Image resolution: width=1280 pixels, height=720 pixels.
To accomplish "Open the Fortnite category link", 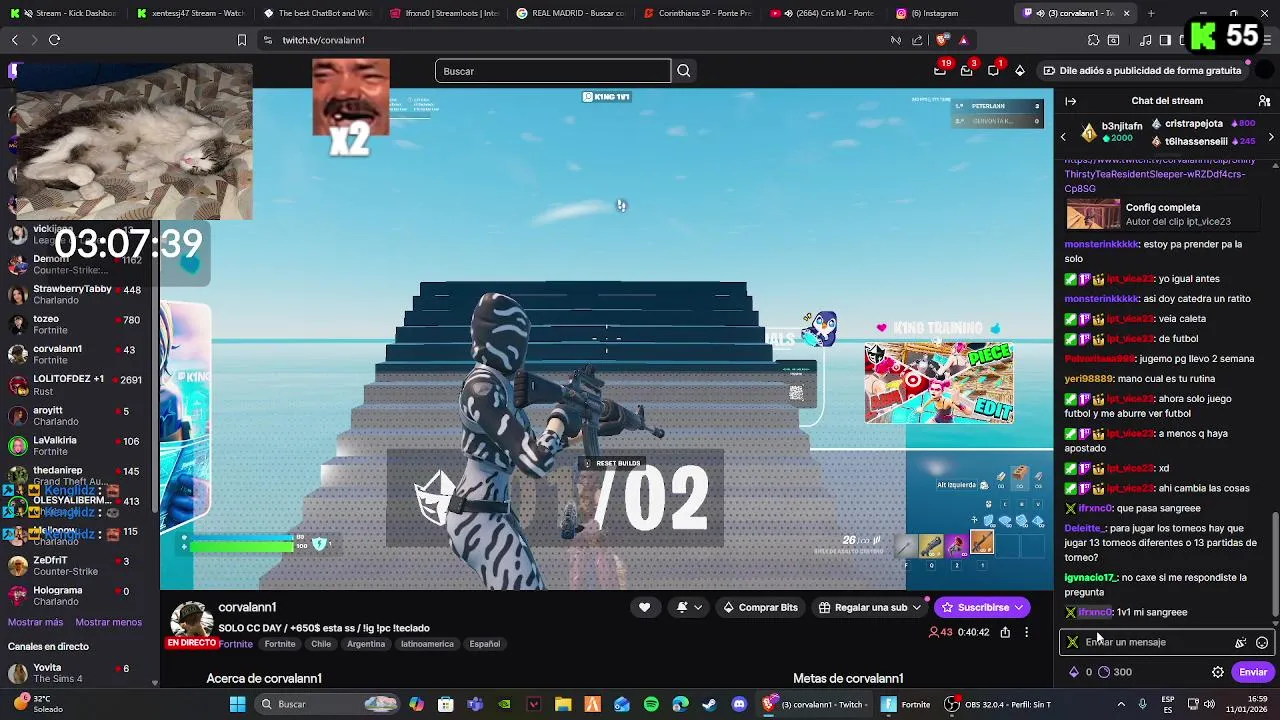I will (x=235, y=644).
